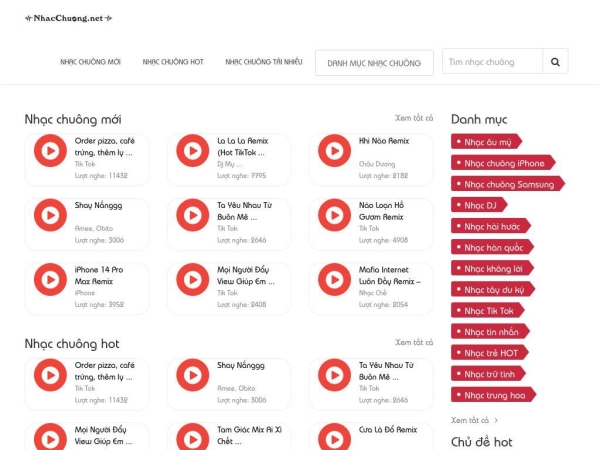
Task: Go to Nhạc chuông hot menu
Action: [x=173, y=62]
